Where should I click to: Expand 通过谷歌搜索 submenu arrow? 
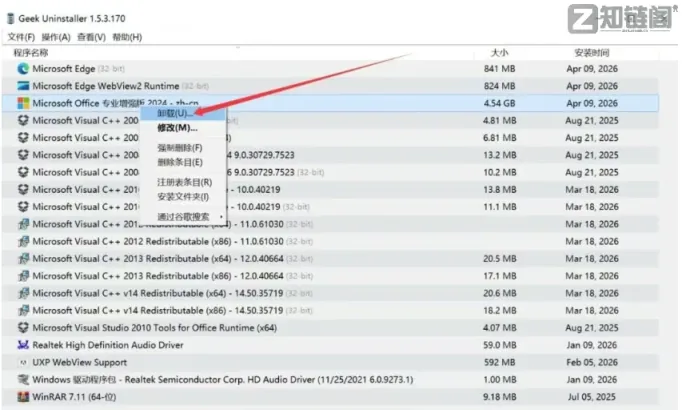221,217
